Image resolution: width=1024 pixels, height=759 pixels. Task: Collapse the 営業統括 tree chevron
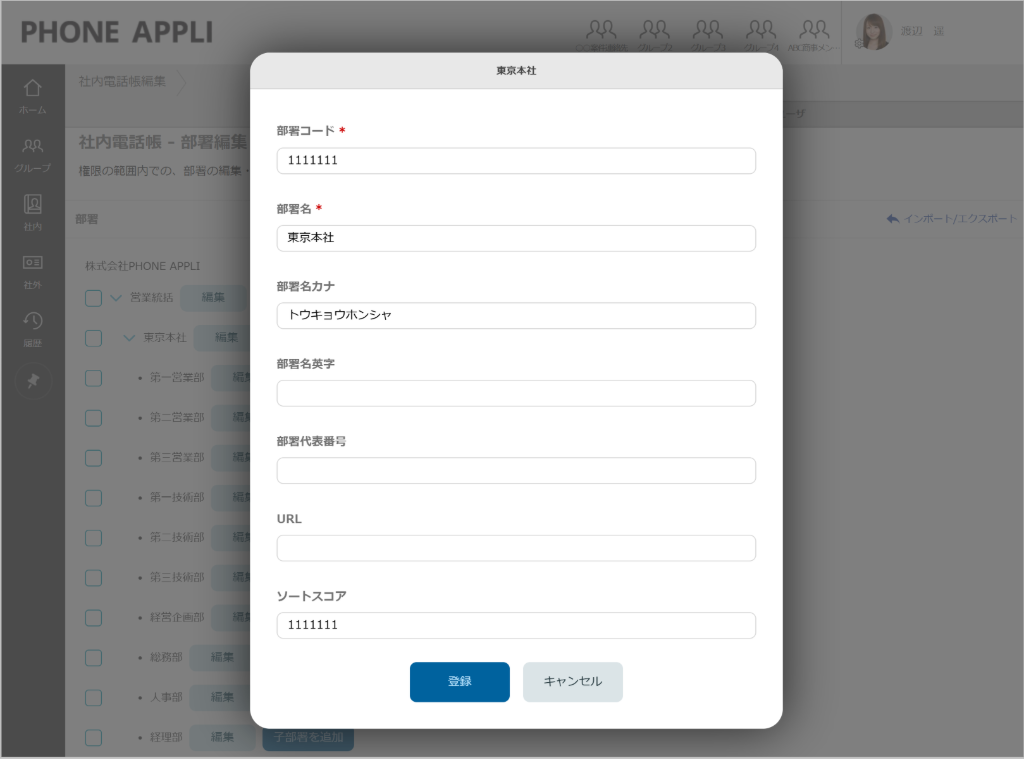tap(116, 298)
